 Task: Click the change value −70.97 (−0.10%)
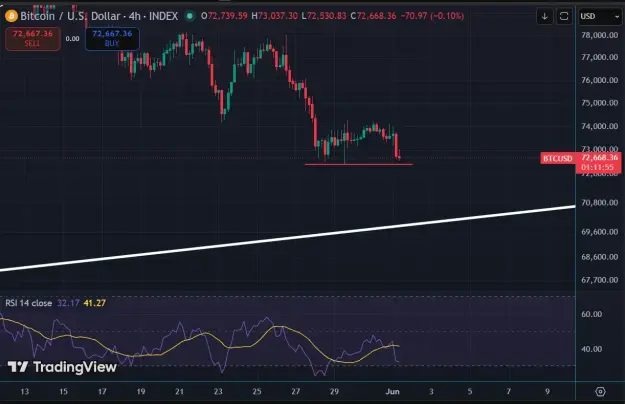432,16
